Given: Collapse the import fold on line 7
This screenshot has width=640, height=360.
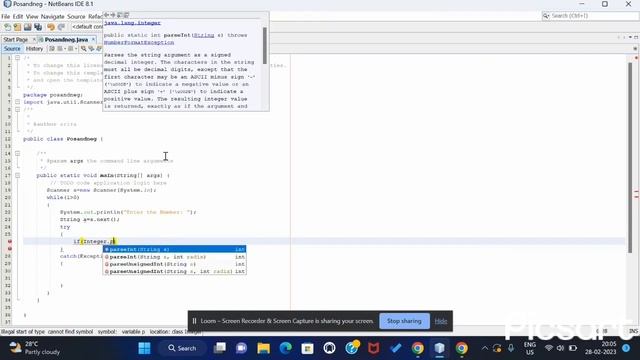Looking at the screenshot, I should pyautogui.click(x=18, y=102).
